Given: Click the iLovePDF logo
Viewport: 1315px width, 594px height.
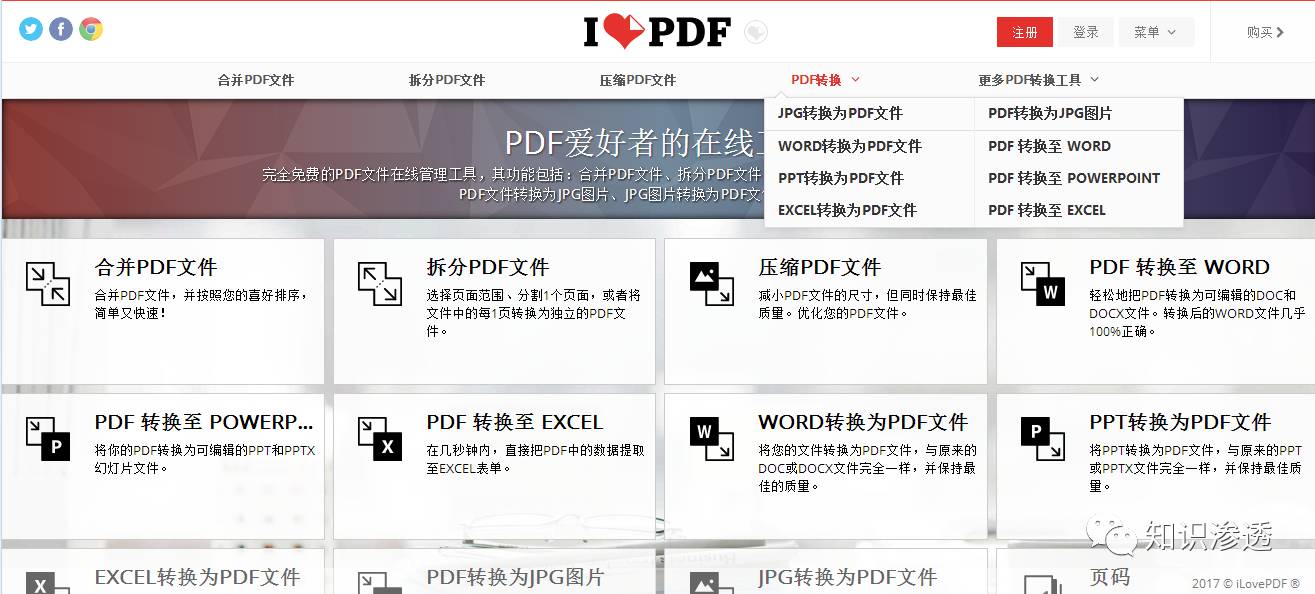Looking at the screenshot, I should tap(657, 32).
